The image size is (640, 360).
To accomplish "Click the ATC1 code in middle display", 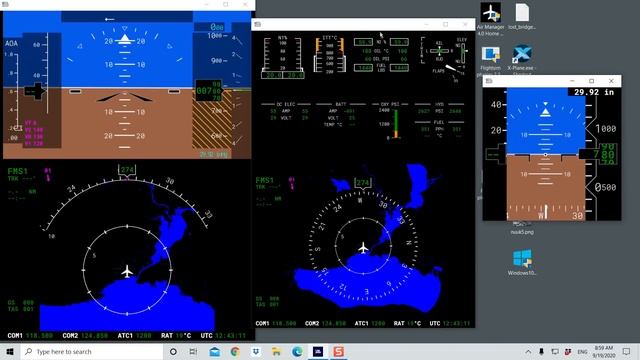I will (x=378, y=323).
